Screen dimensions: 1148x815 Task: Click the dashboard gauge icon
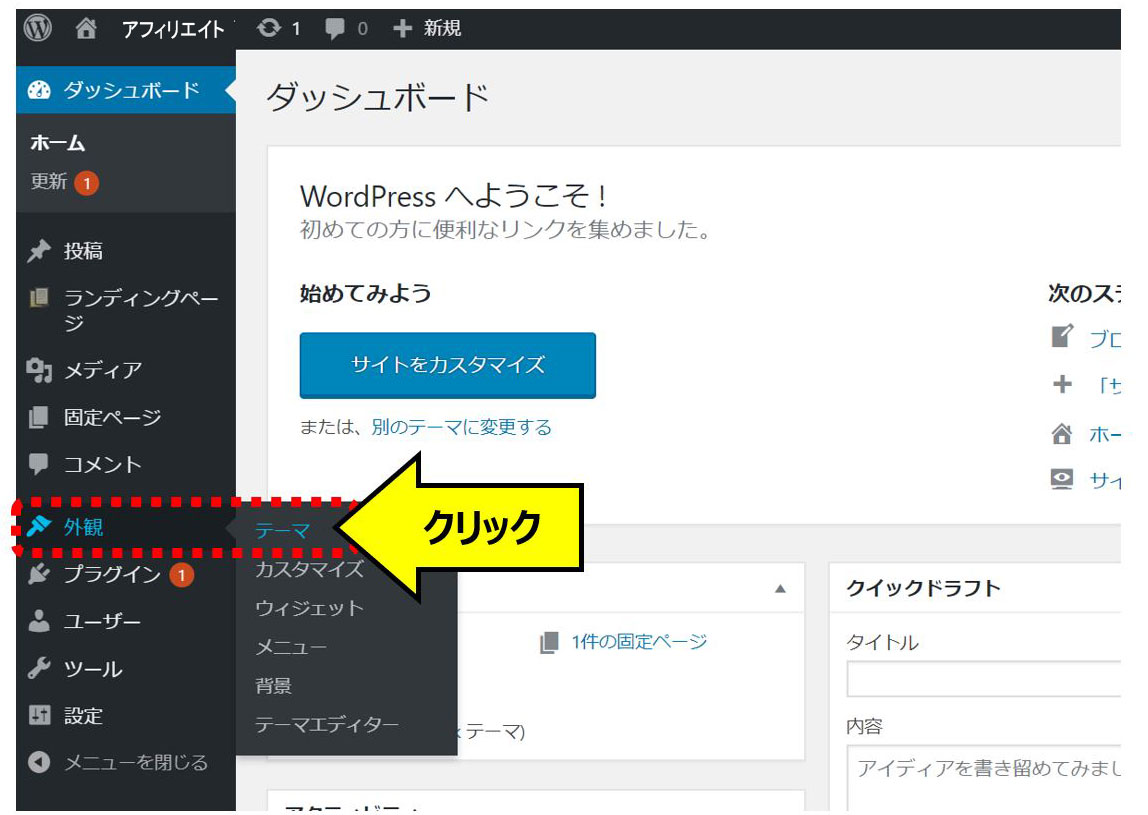(39, 90)
